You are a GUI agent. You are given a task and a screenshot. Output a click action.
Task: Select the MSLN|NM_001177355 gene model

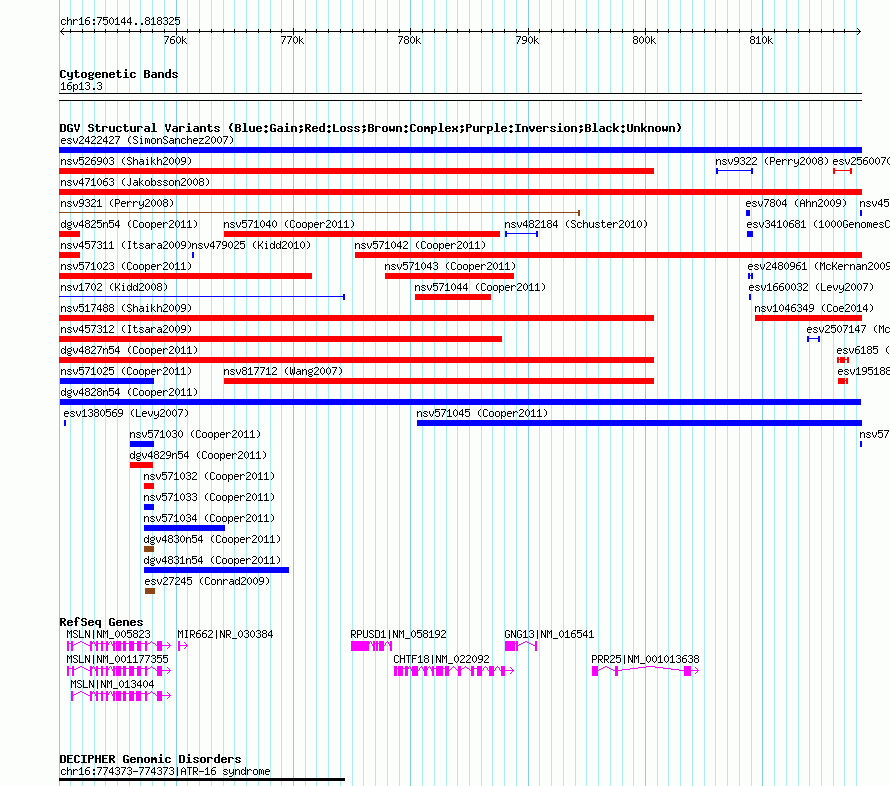pyautogui.click(x=119, y=671)
